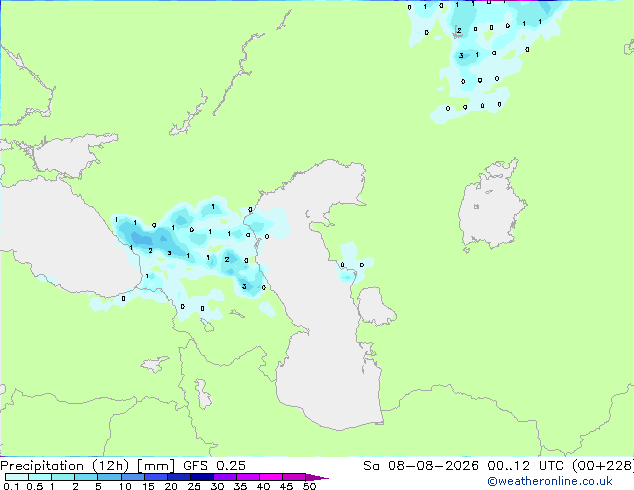Click the 'Precipitation (12h)' title text
634x490 pixels.
[x=65, y=466]
